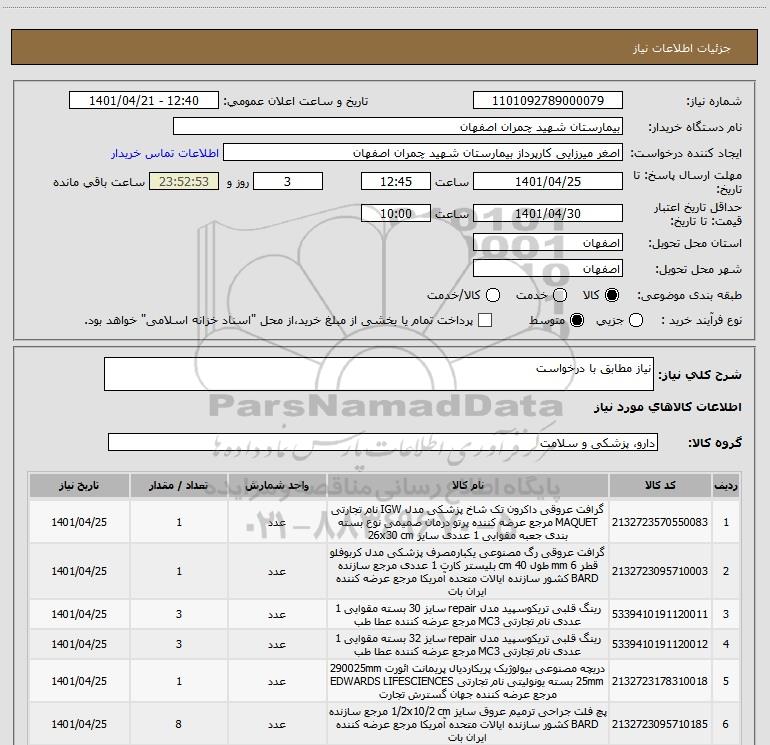770x745 pixels.
Task: Click the remaining time countdown 23:52:53
Action: click(184, 181)
